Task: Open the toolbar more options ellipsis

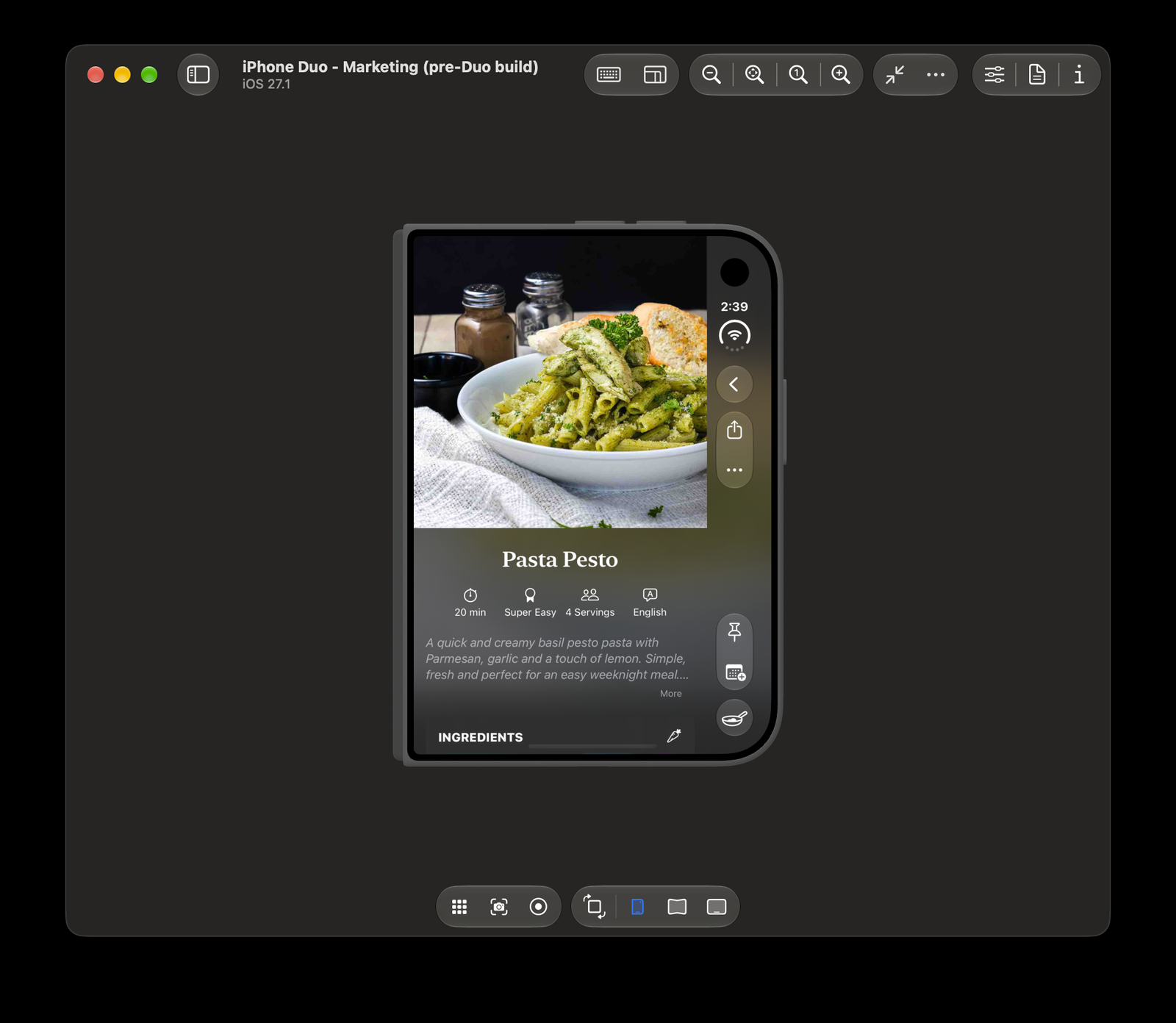Action: click(936, 74)
